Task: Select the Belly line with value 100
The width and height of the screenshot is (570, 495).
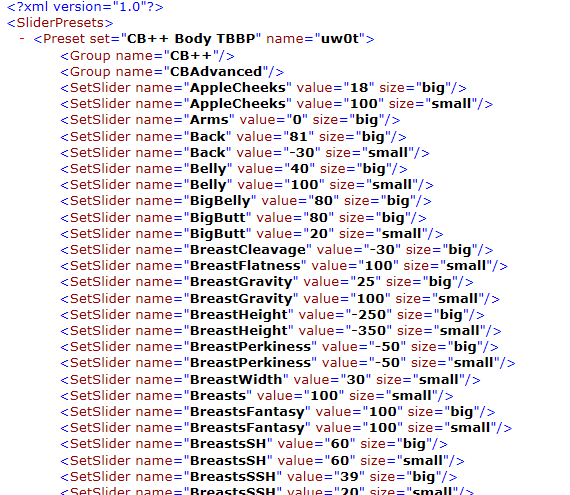Action: [x=247, y=185]
